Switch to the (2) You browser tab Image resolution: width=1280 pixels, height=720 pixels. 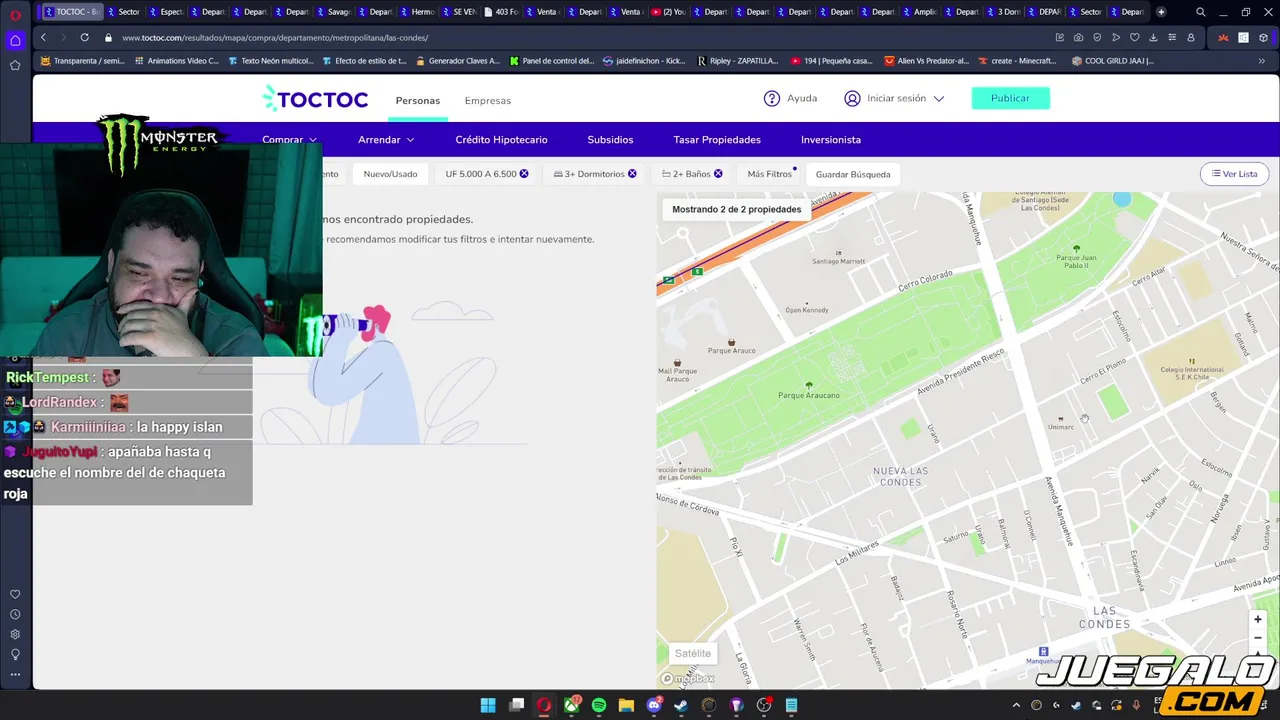(x=668, y=12)
